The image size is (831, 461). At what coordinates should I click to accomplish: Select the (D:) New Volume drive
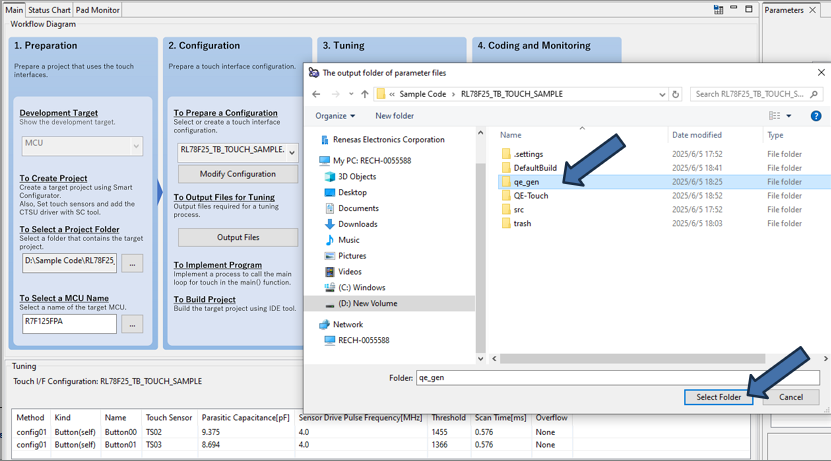pyautogui.click(x=367, y=303)
